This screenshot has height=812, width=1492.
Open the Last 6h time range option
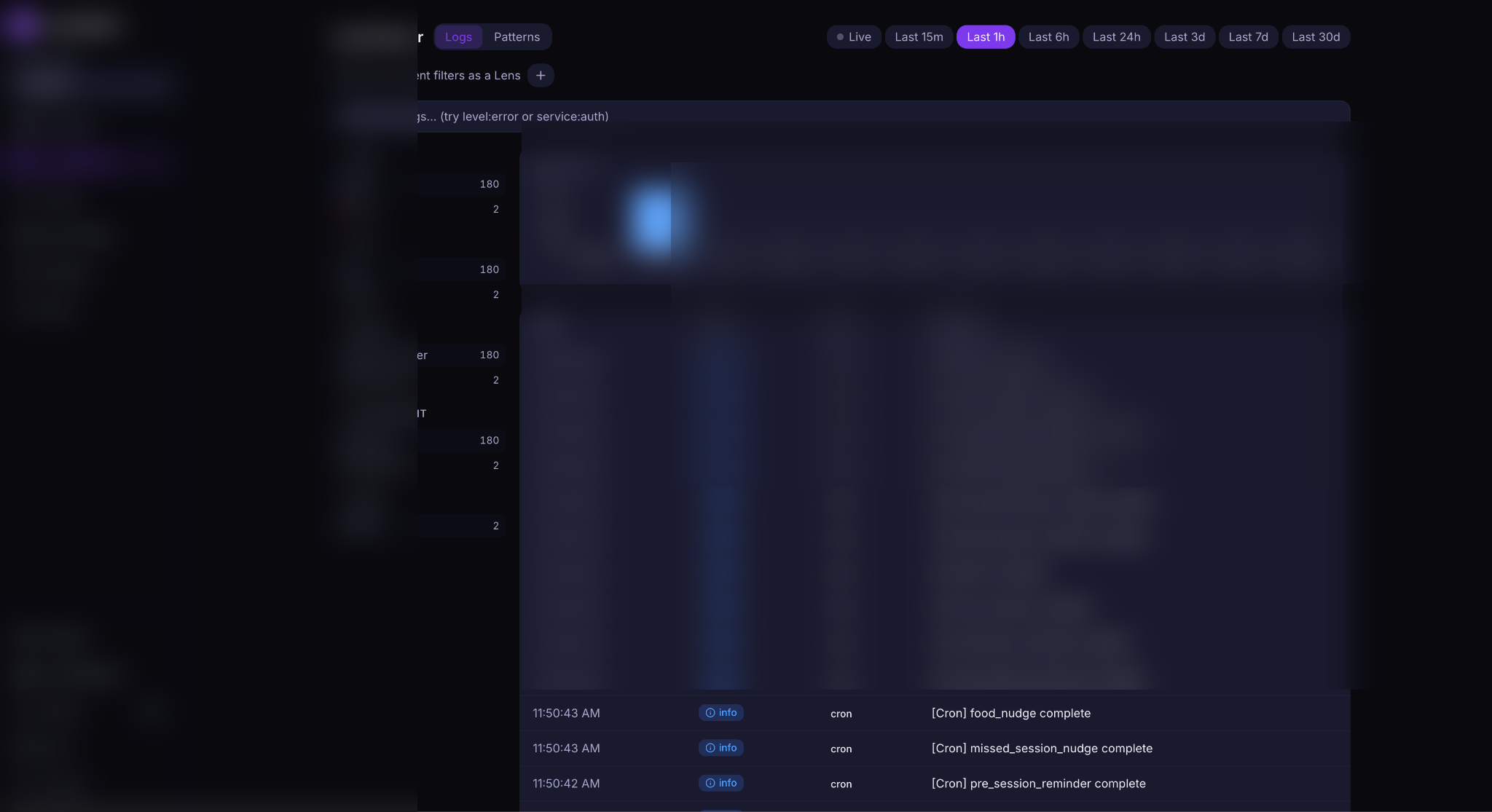pyautogui.click(x=1048, y=36)
